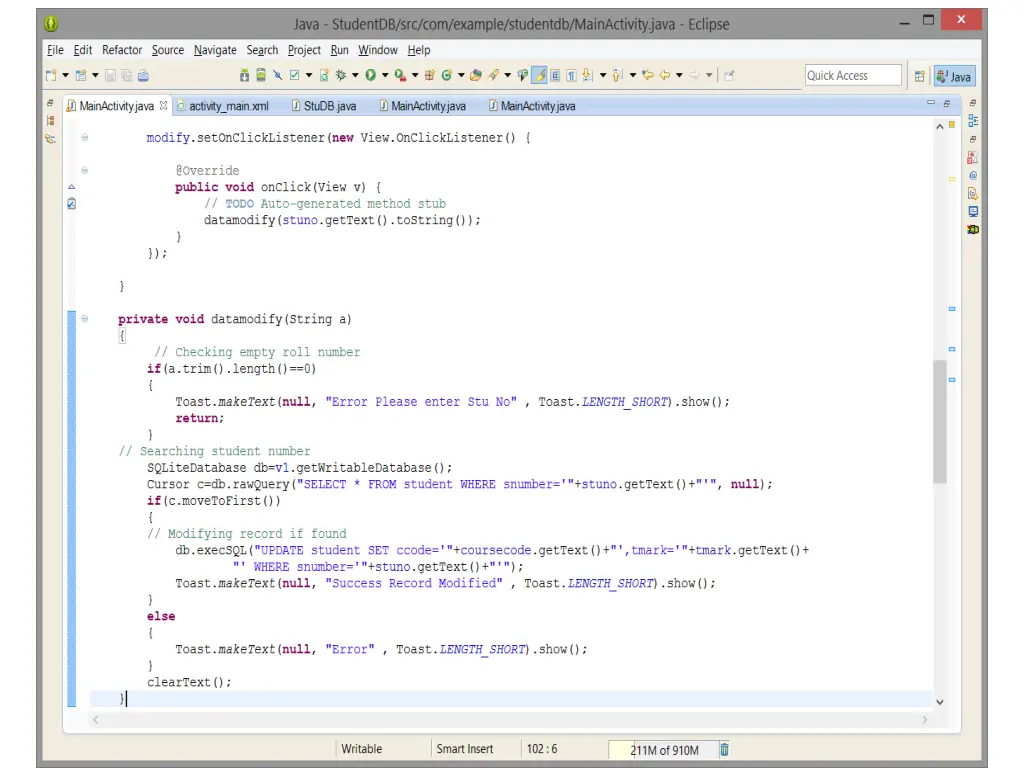Open the Javadoc @ view icon in right sidebar

[x=973, y=176]
